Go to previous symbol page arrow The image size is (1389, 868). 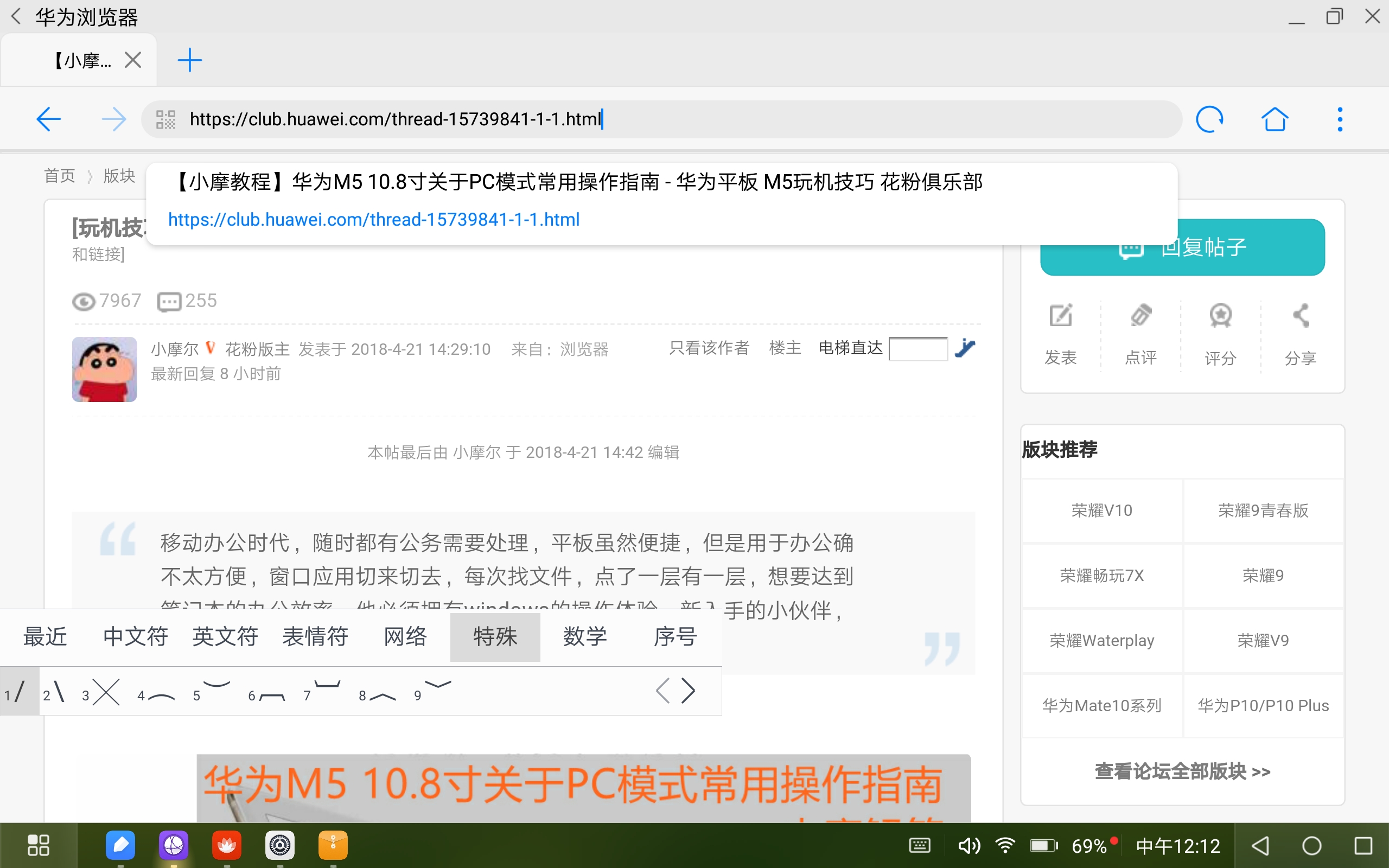coord(663,691)
